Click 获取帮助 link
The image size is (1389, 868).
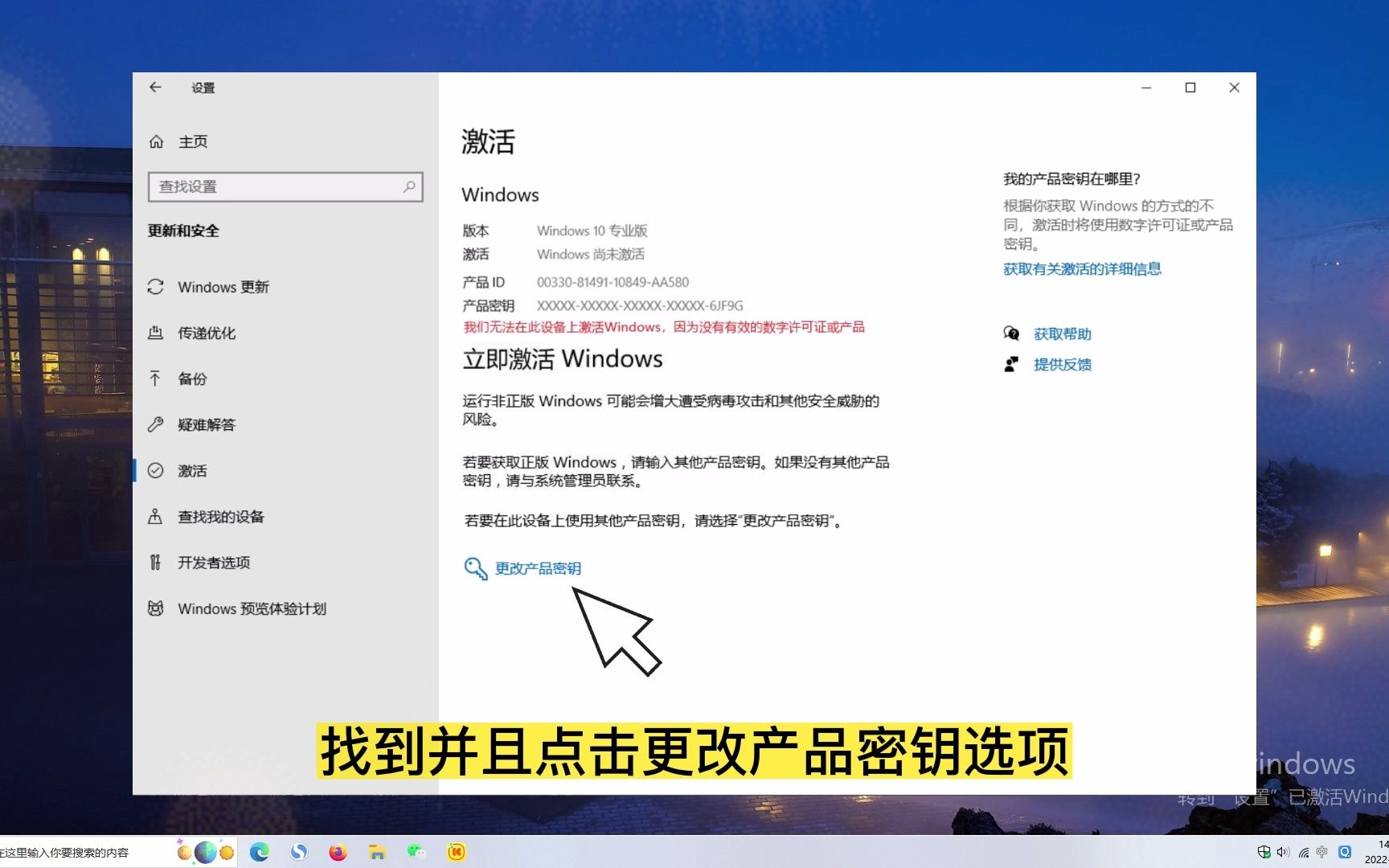point(1063,334)
